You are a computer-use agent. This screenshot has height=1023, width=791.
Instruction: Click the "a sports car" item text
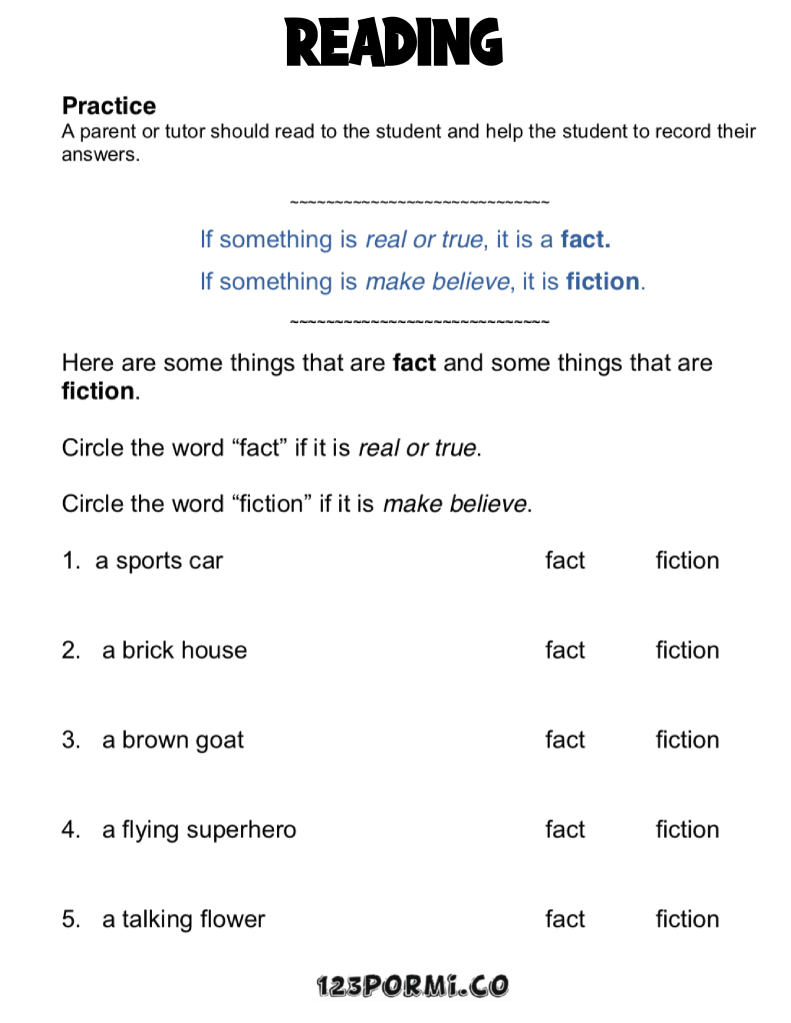[159, 561]
